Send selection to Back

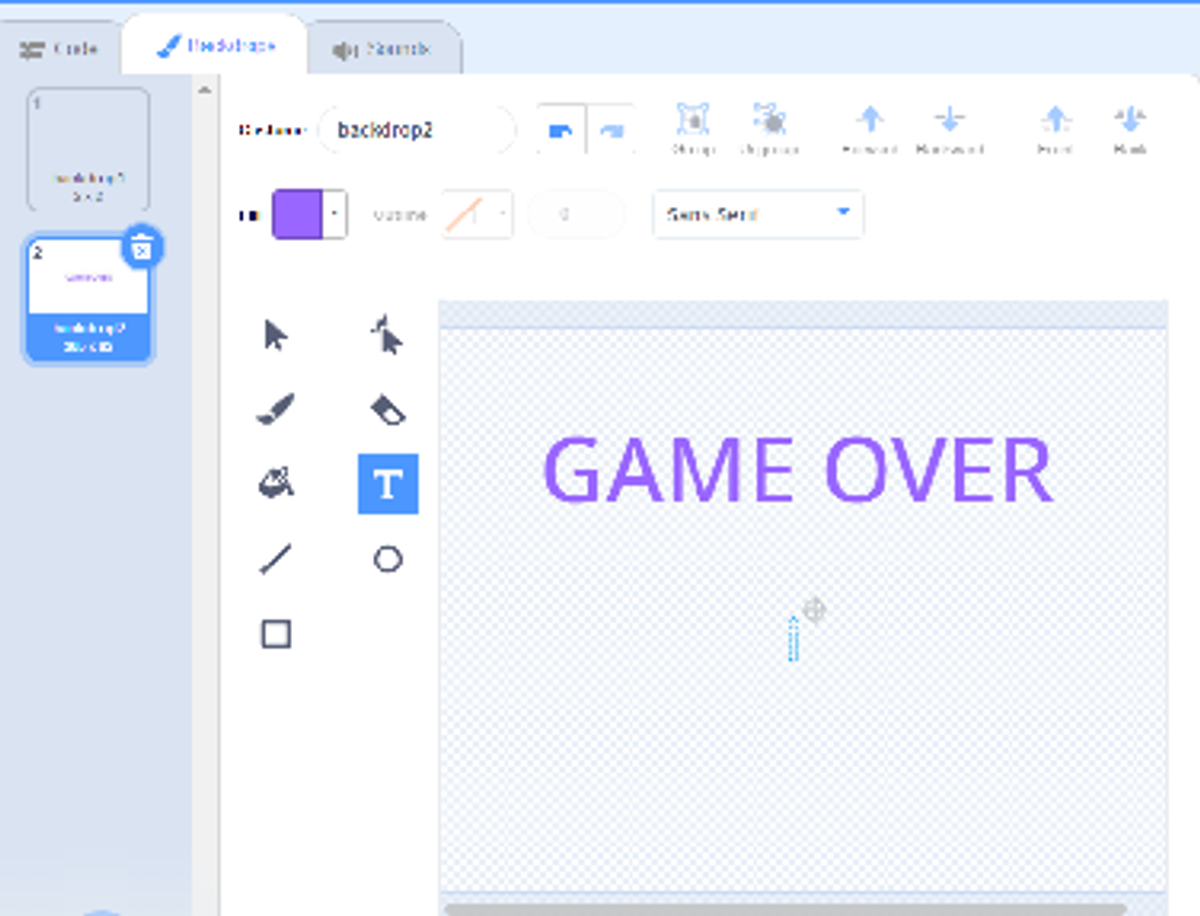1129,130
